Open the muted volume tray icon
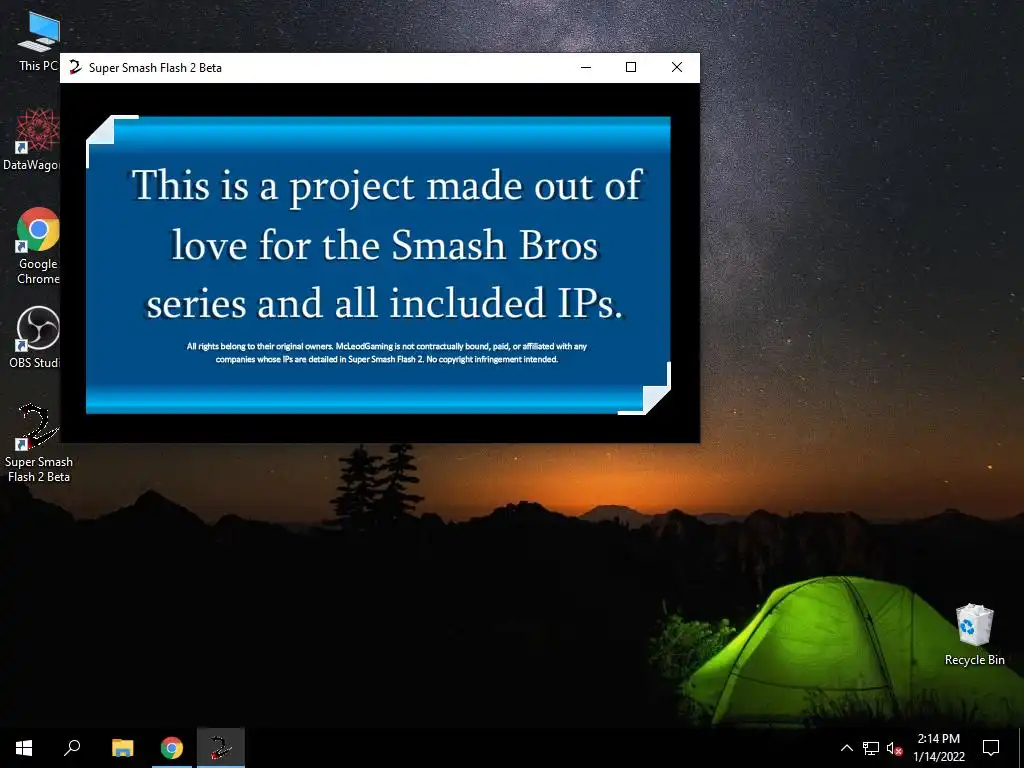This screenshot has width=1024, height=768. click(x=894, y=748)
